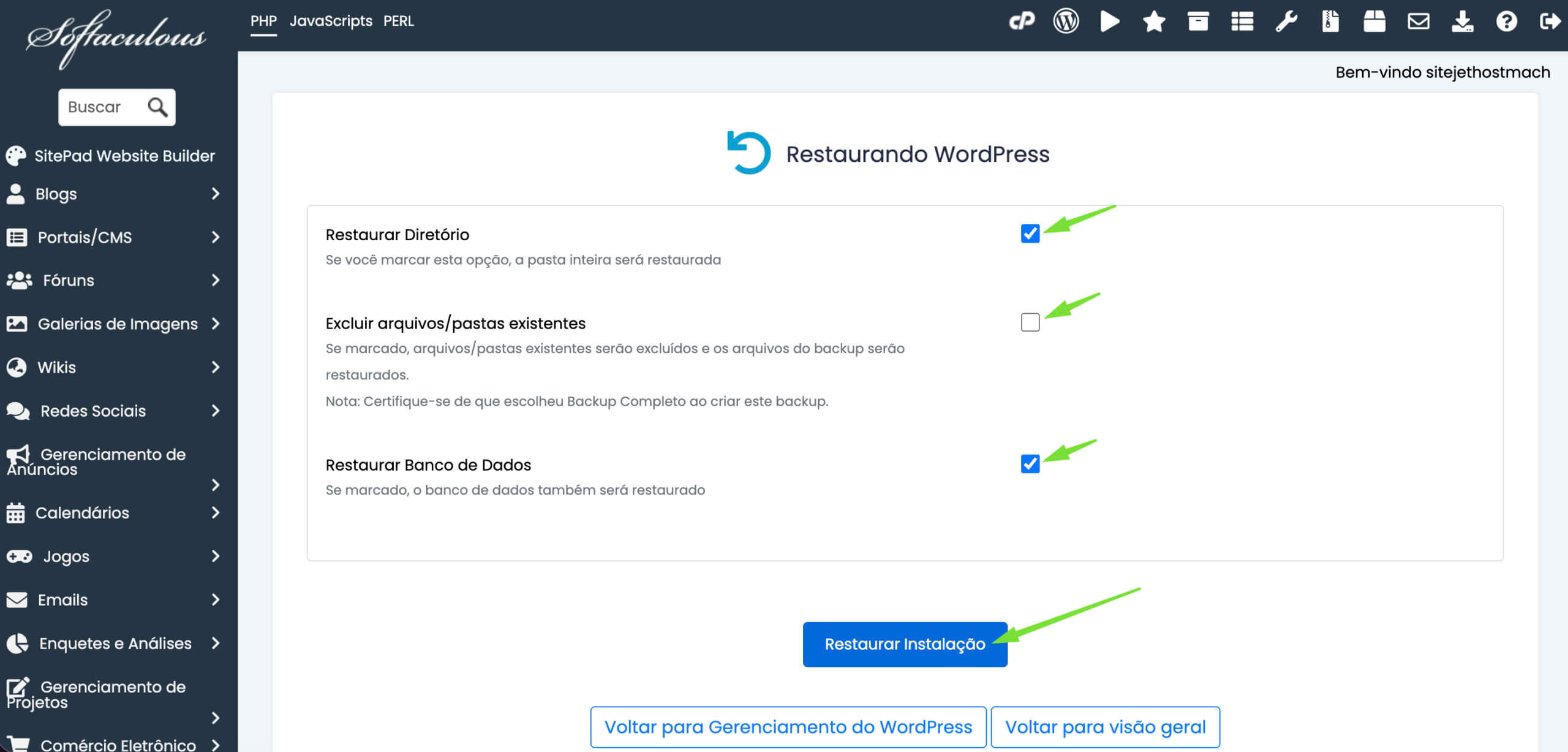
Task: Switch to the JavaScripts tab
Action: coord(331,21)
